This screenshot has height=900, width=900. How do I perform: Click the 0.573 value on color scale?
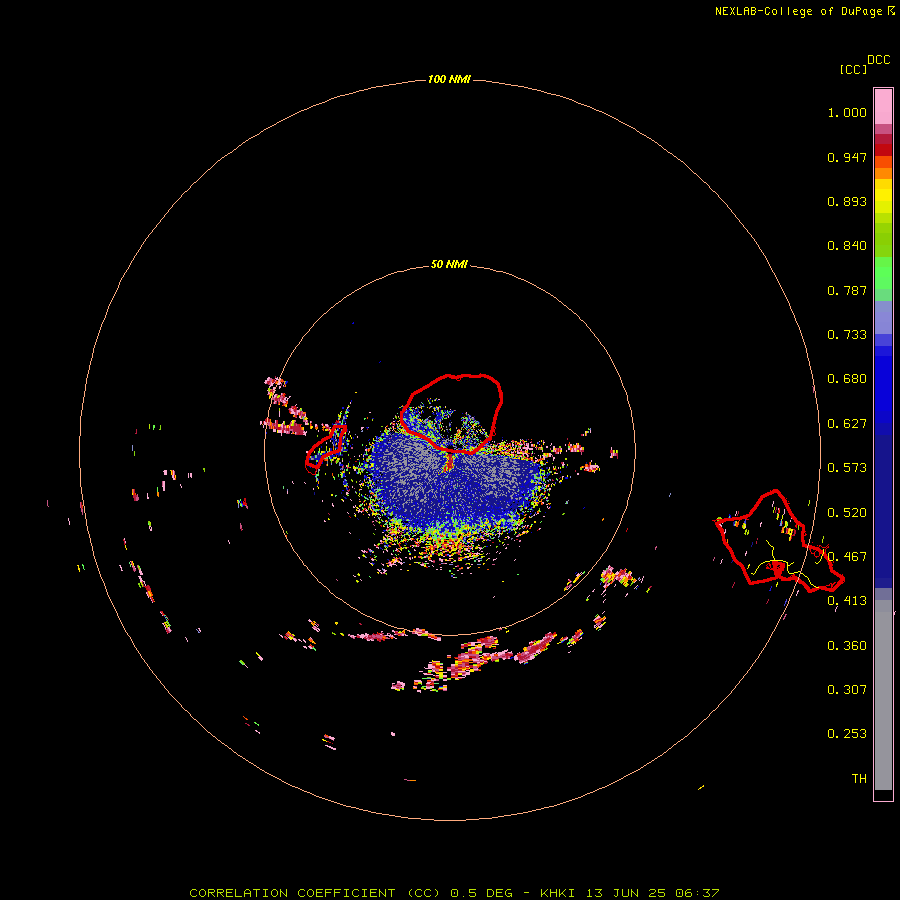coord(847,468)
